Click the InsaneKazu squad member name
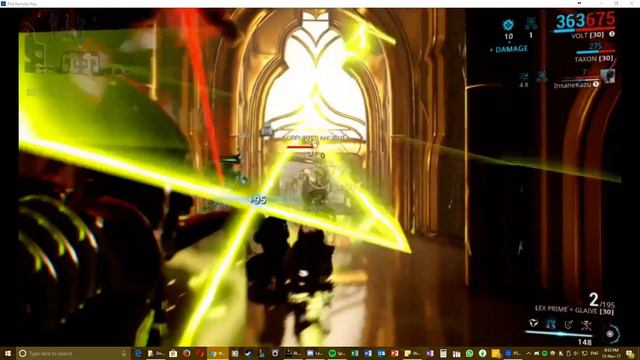Screen dimensions: 640x360 [572, 85]
